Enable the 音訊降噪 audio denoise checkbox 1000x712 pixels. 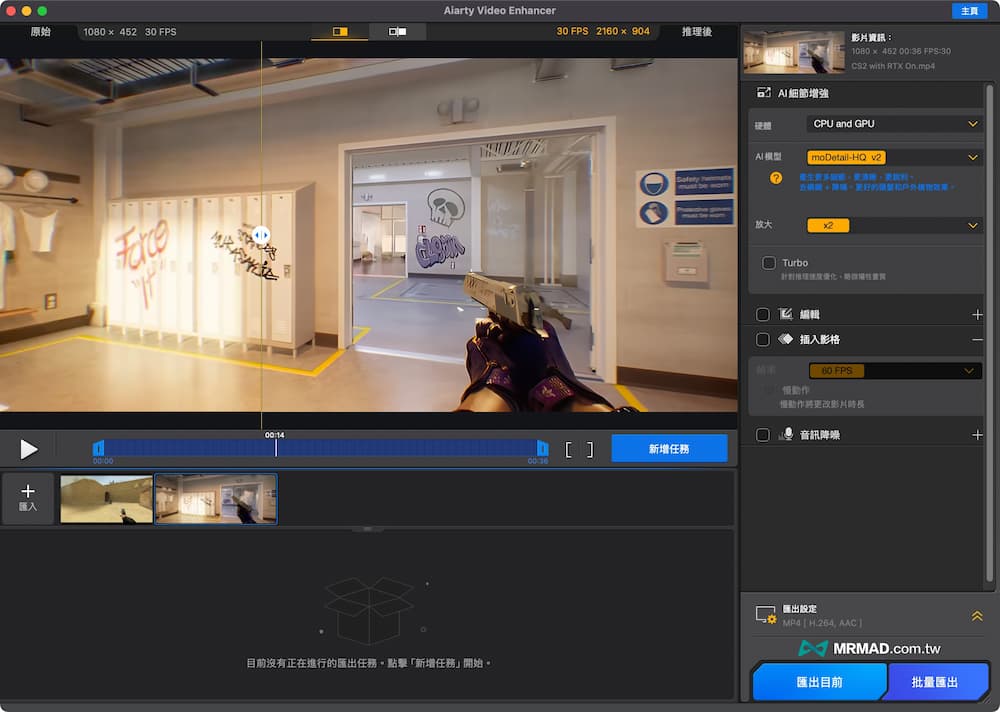pyautogui.click(x=763, y=435)
